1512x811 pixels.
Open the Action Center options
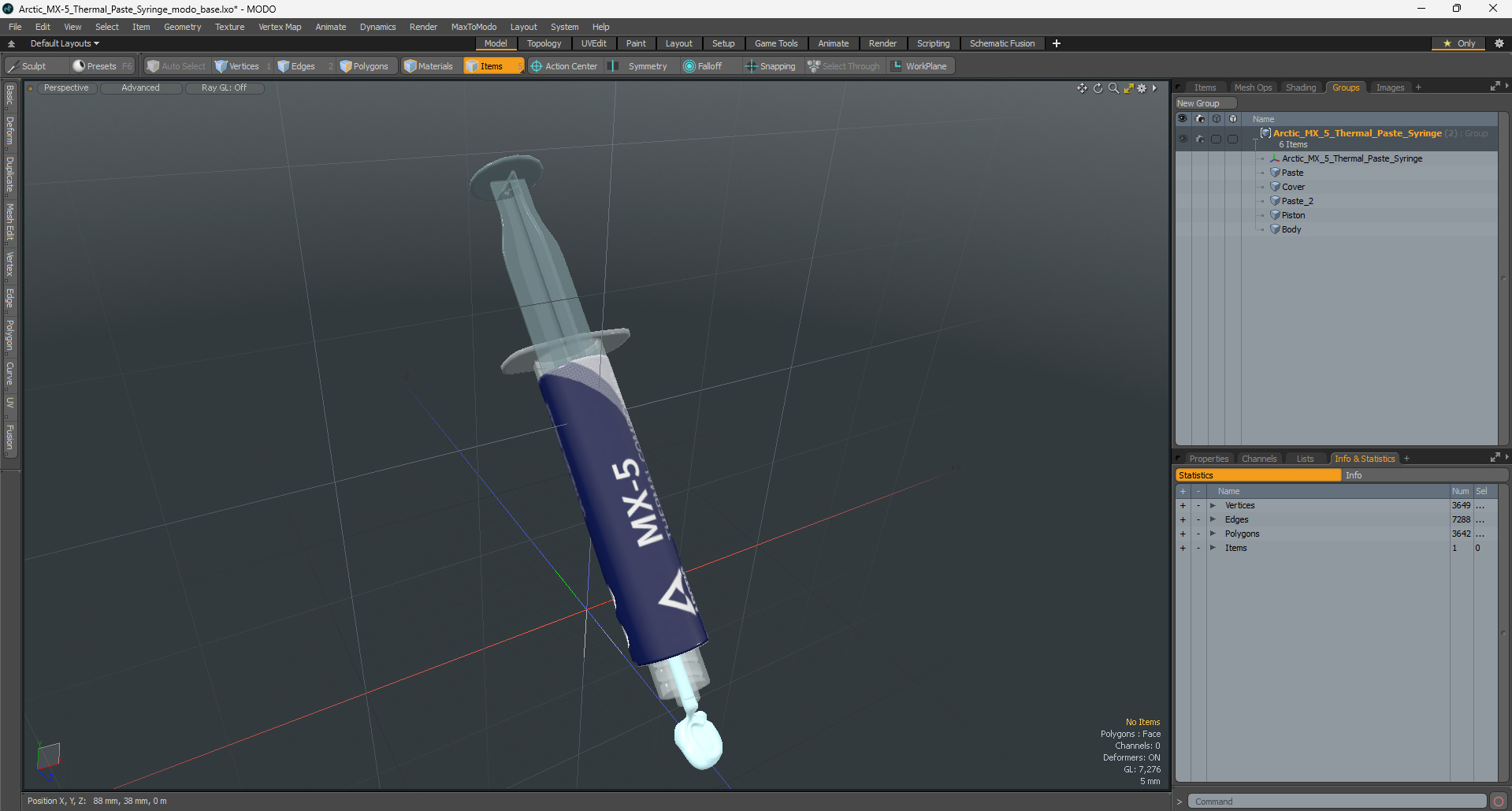(x=564, y=66)
